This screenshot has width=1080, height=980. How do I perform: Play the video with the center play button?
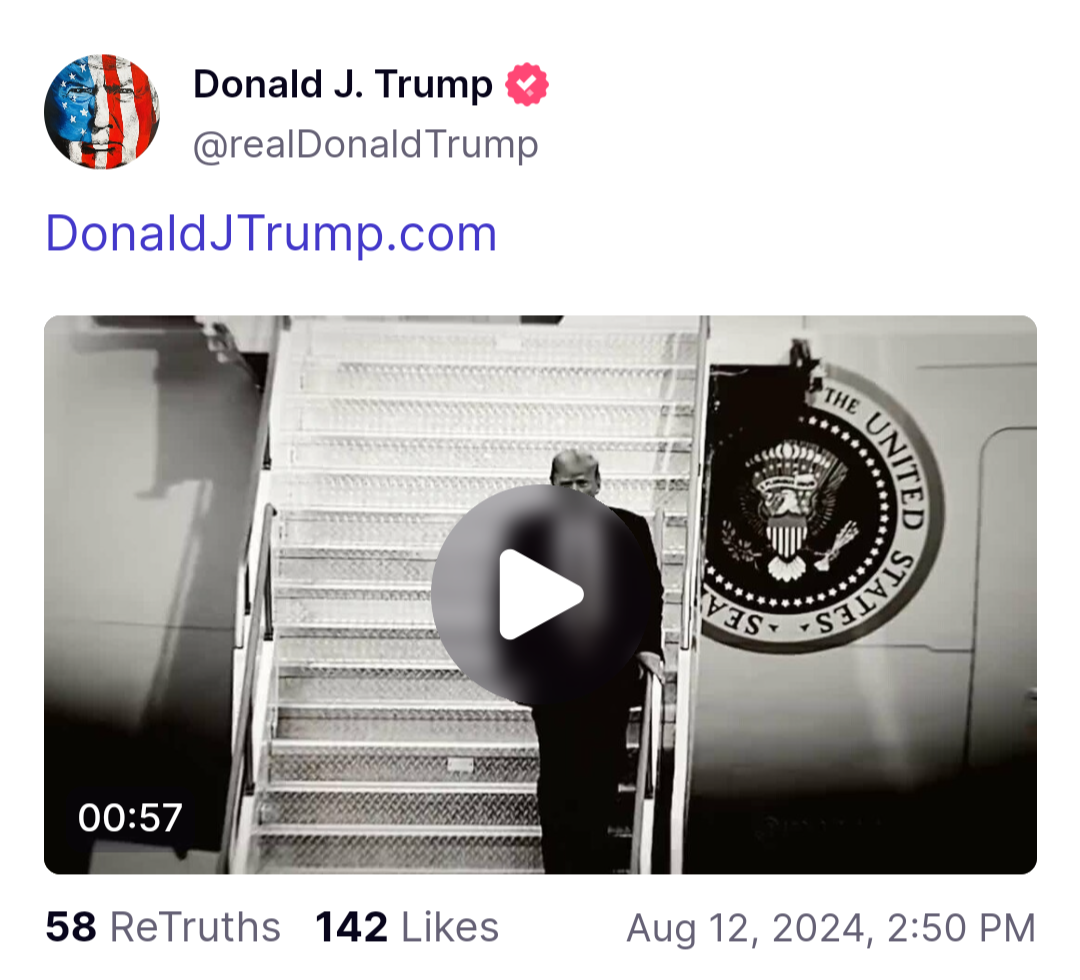tap(541, 594)
